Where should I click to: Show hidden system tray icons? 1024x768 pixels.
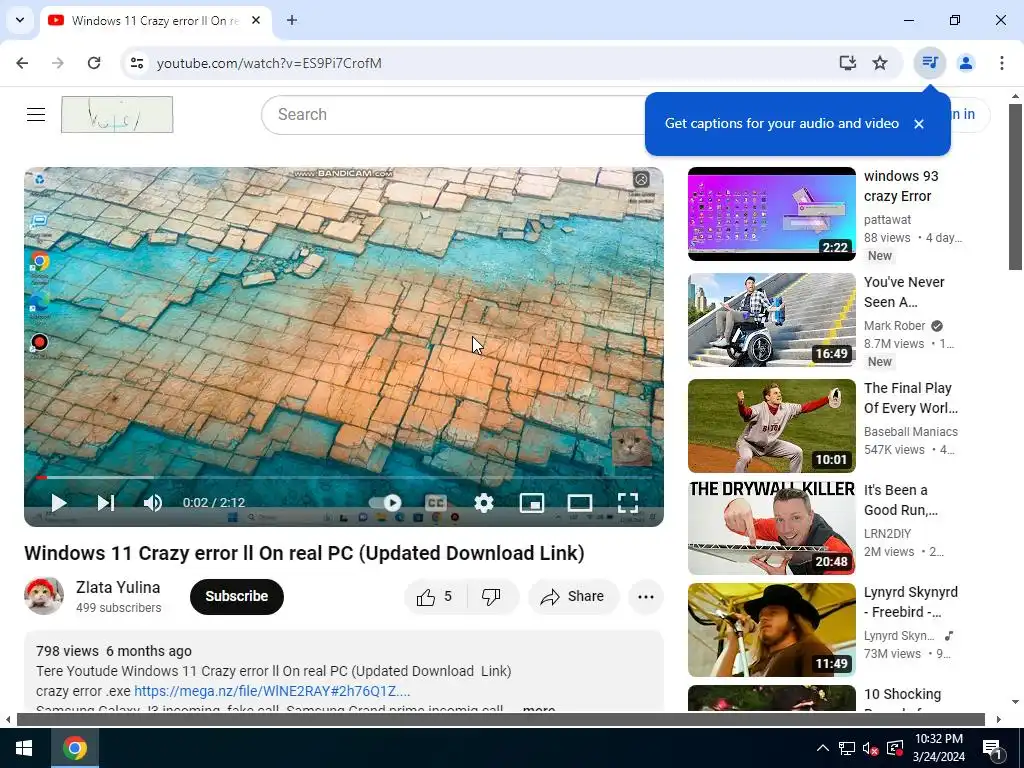823,748
